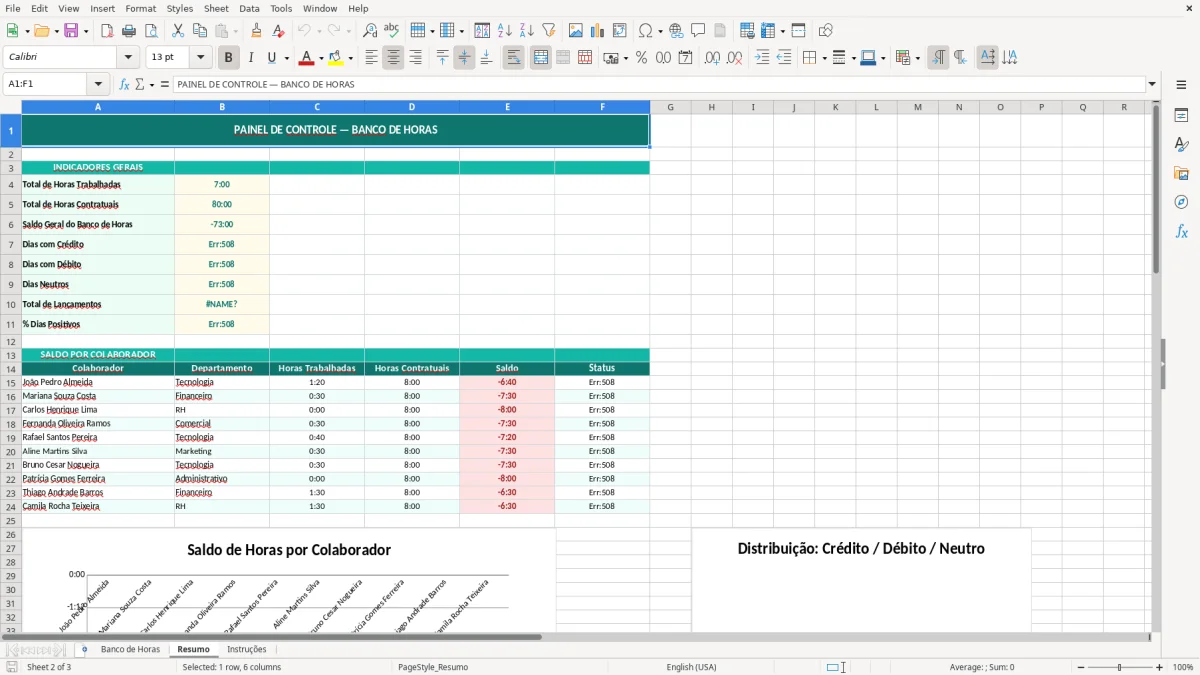Open the font color dropdown arrow

pyautogui.click(x=321, y=59)
